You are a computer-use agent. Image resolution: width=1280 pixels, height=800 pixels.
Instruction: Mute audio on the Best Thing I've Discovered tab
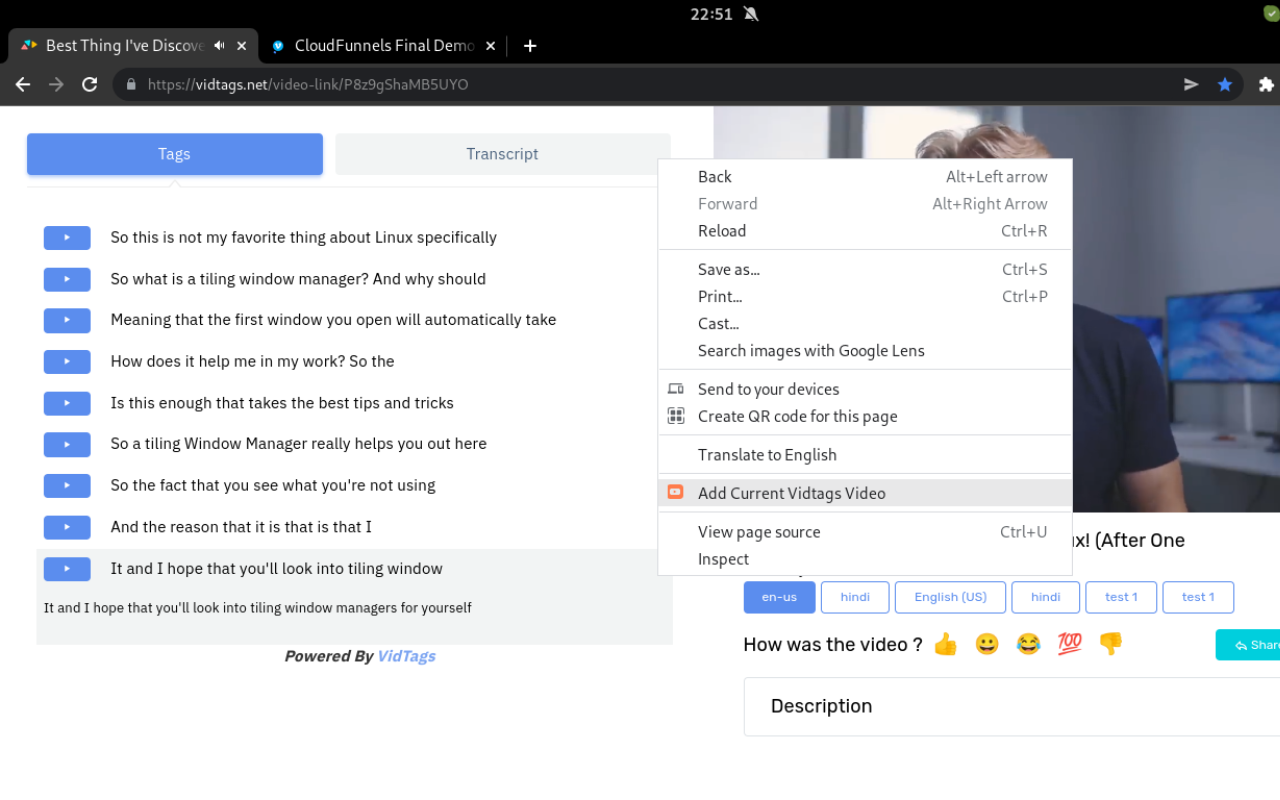(x=218, y=45)
